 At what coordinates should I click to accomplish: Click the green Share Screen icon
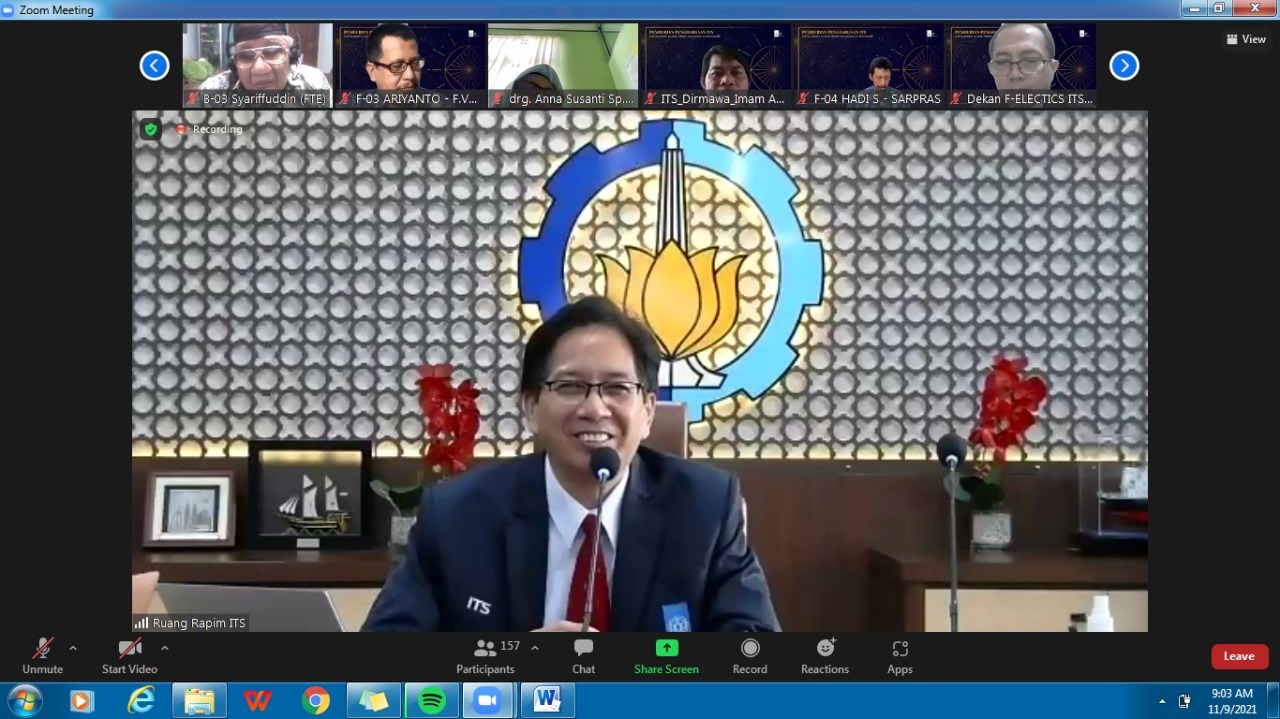666,649
